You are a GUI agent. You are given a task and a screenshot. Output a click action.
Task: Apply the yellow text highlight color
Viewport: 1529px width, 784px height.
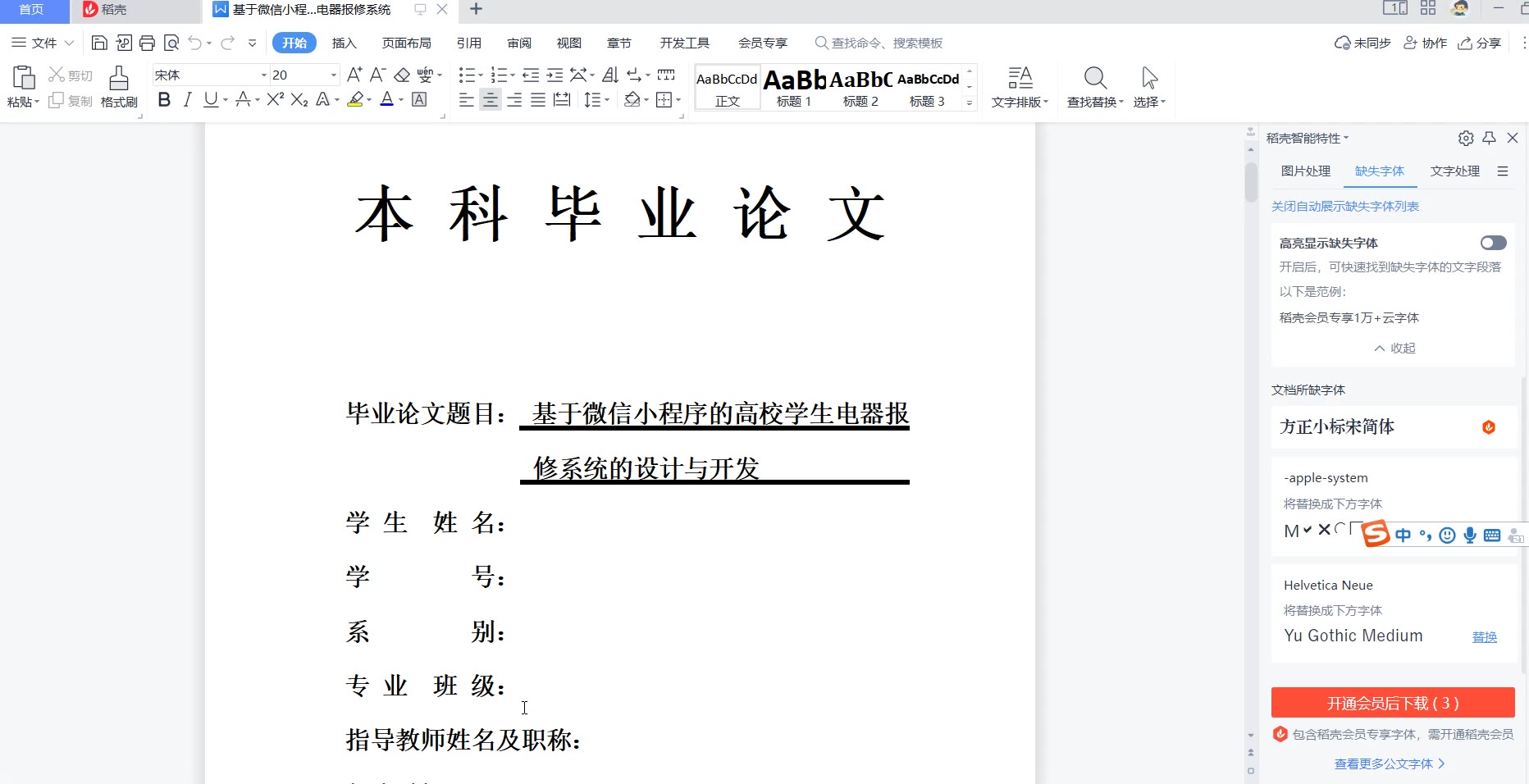355,99
